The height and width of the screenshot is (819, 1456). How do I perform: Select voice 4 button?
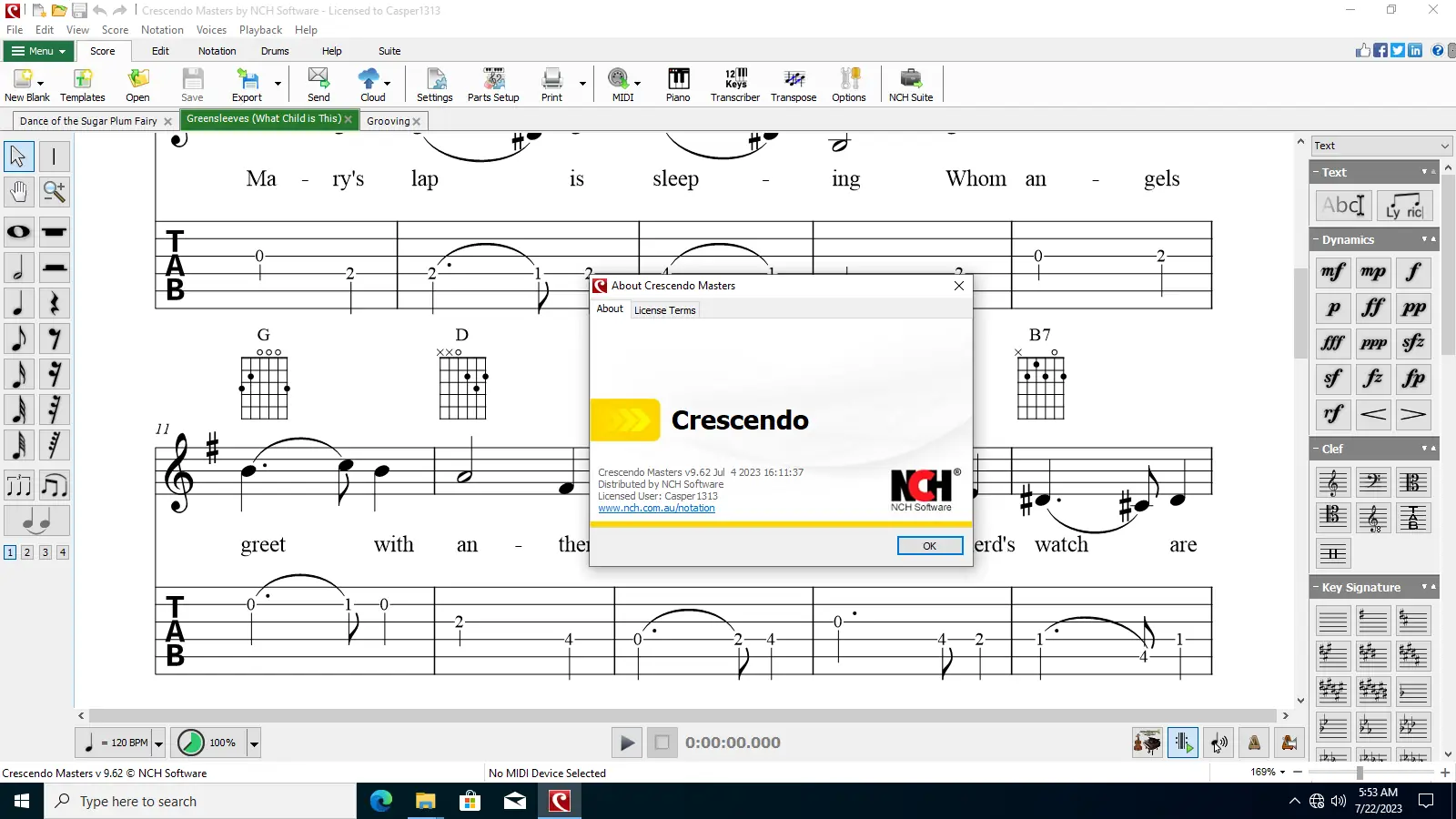click(x=63, y=552)
